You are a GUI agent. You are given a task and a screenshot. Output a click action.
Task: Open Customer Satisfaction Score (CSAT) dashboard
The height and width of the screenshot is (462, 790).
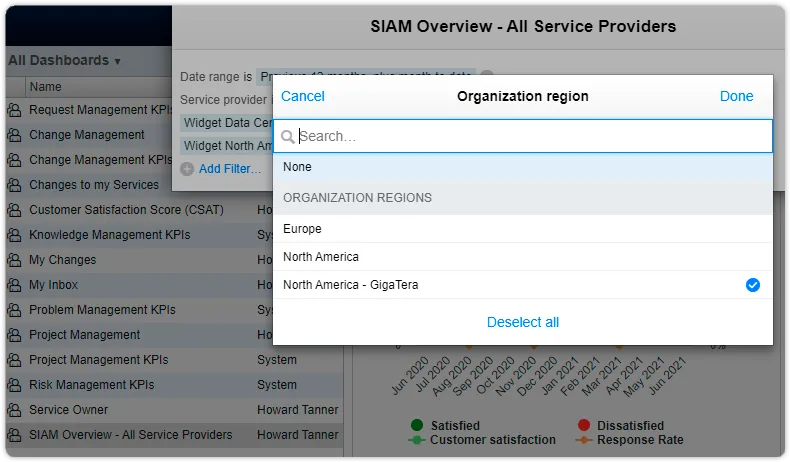point(126,210)
